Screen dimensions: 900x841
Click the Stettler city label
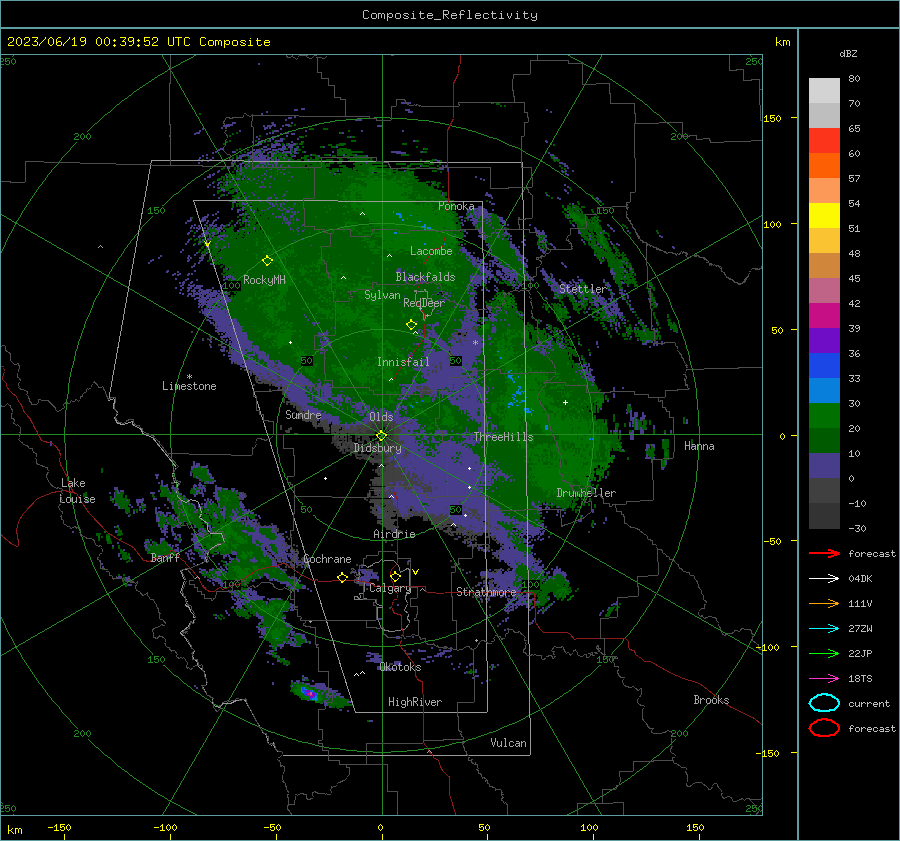tap(583, 289)
